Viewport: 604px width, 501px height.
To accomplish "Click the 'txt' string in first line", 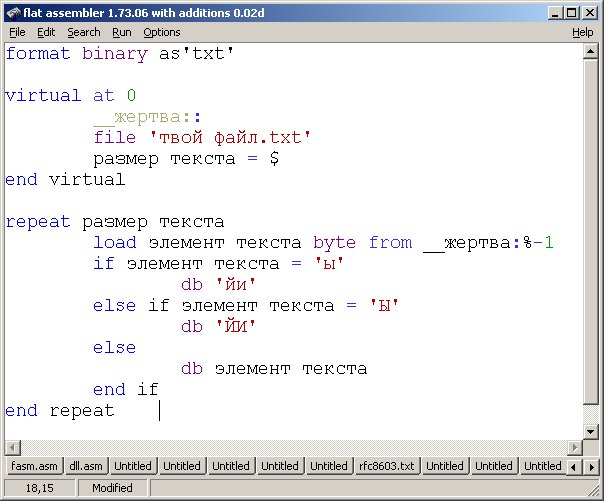I will coord(208,54).
